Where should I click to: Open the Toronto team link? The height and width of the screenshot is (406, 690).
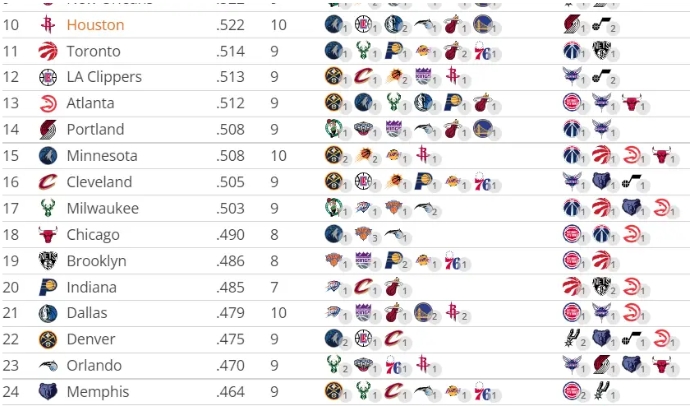[x=93, y=51]
